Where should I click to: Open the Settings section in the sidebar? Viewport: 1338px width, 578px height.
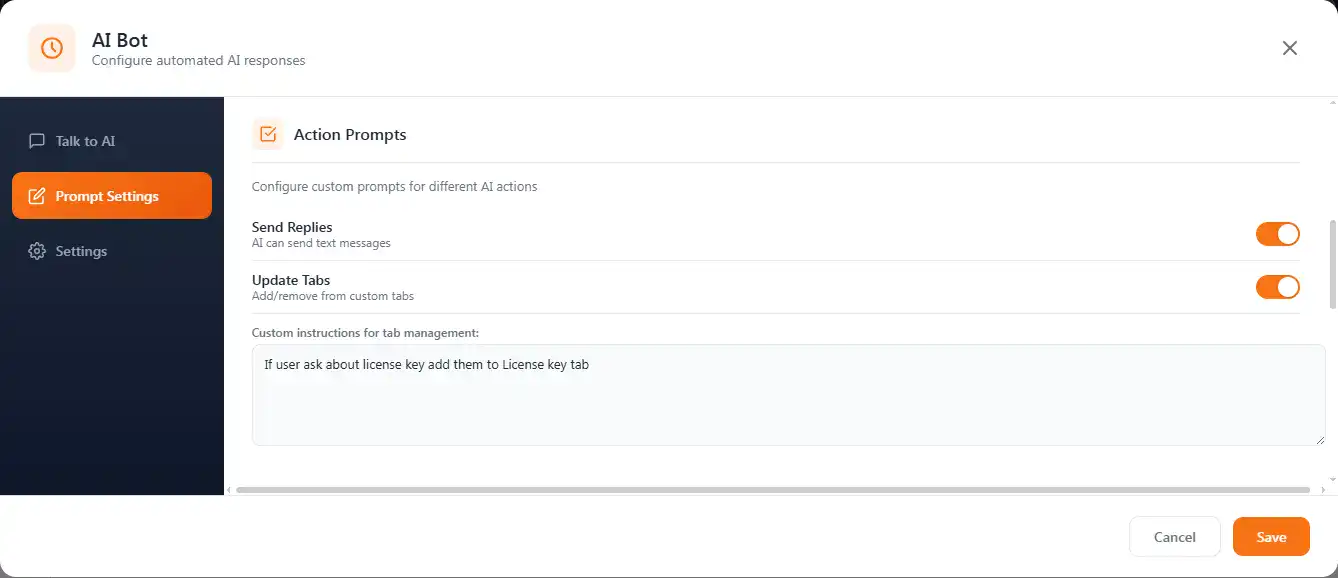(x=81, y=251)
